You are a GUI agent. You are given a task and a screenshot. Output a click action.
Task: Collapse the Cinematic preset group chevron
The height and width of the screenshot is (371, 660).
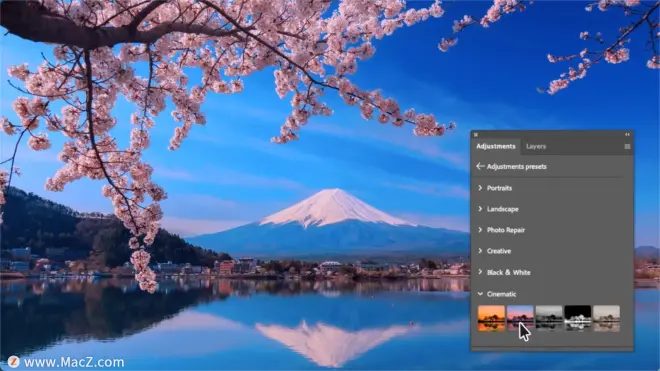coord(480,294)
